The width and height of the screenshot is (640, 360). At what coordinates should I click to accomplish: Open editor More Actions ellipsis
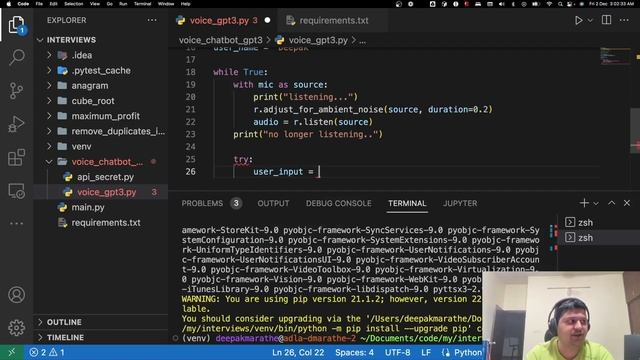pos(624,20)
